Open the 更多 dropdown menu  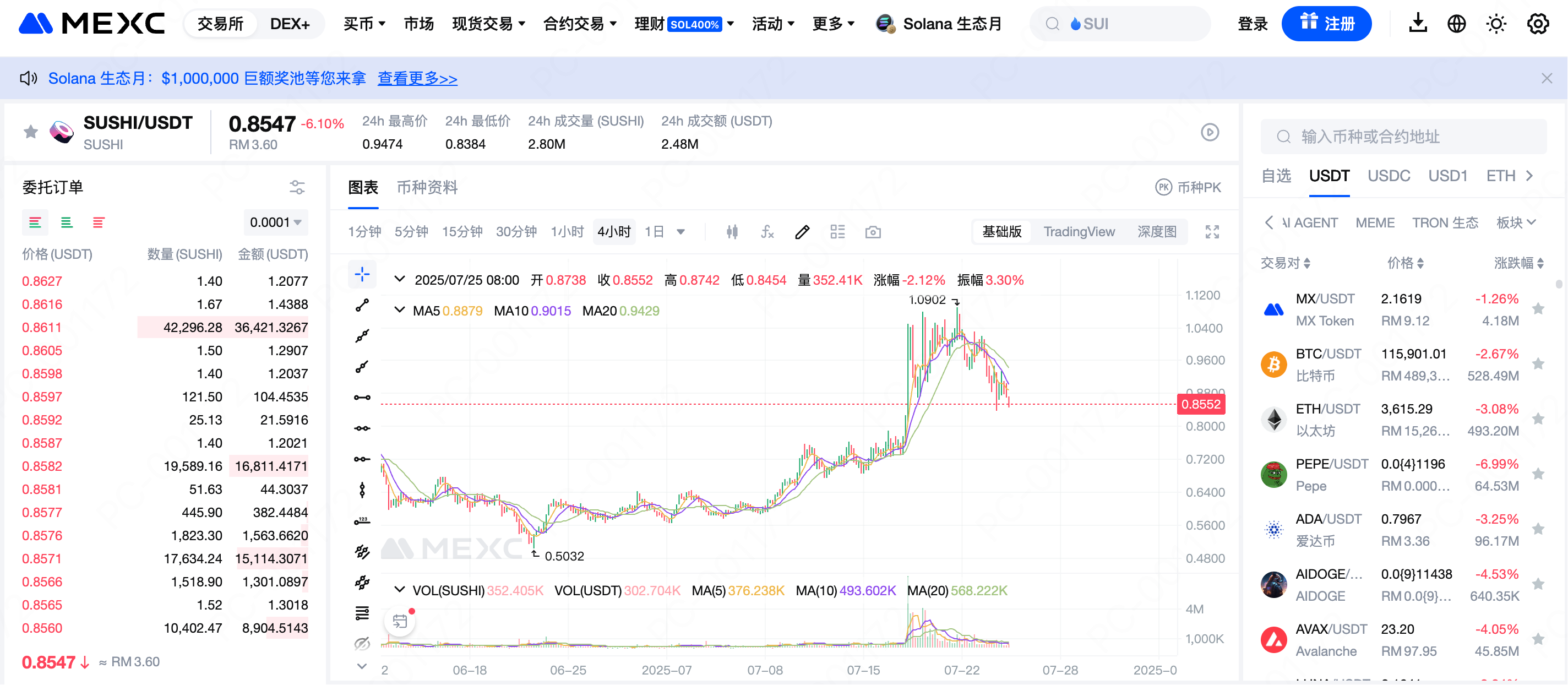click(x=834, y=24)
